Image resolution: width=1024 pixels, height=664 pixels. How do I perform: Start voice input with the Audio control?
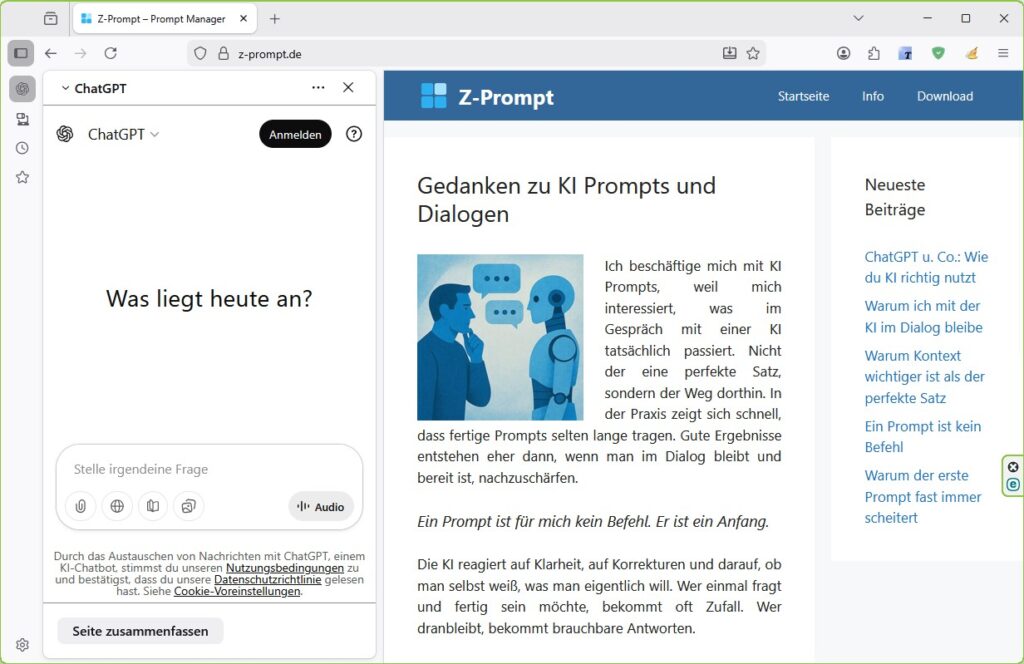point(321,507)
